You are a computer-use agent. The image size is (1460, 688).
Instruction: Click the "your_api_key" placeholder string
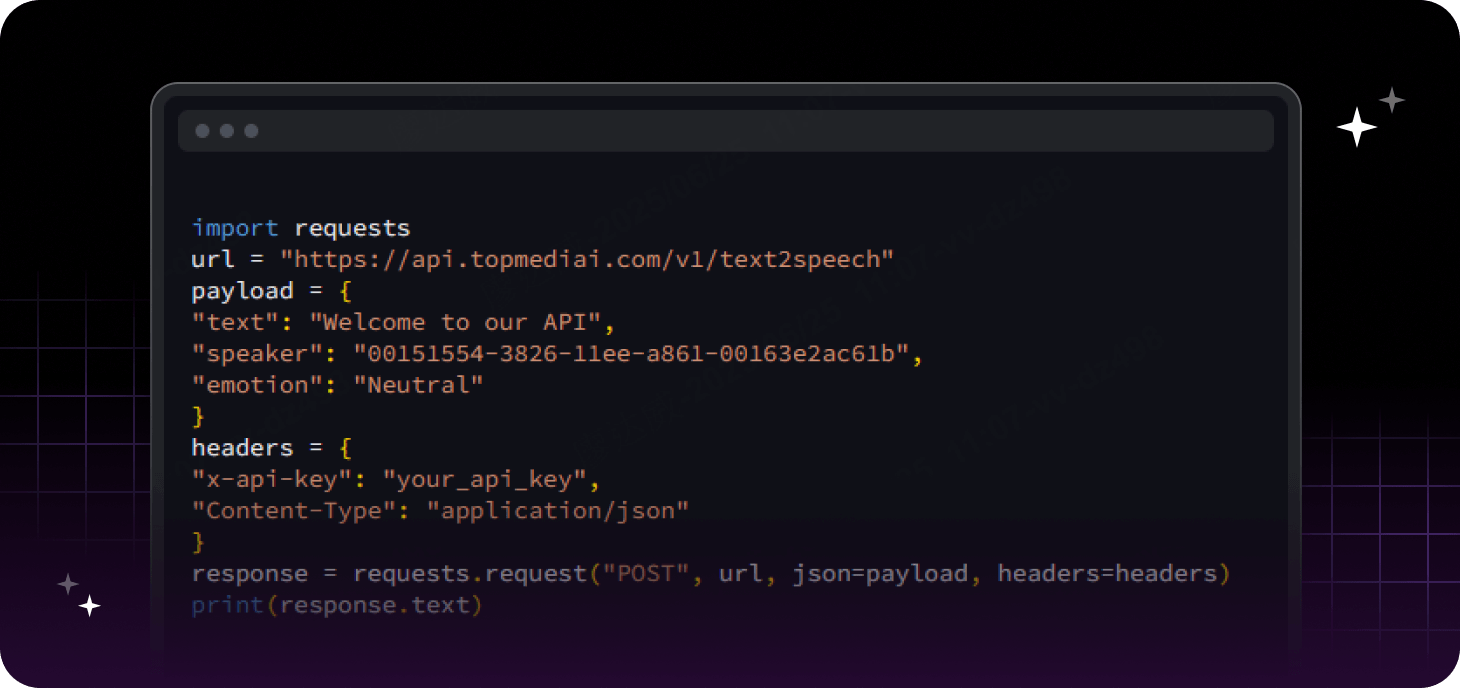click(x=484, y=480)
